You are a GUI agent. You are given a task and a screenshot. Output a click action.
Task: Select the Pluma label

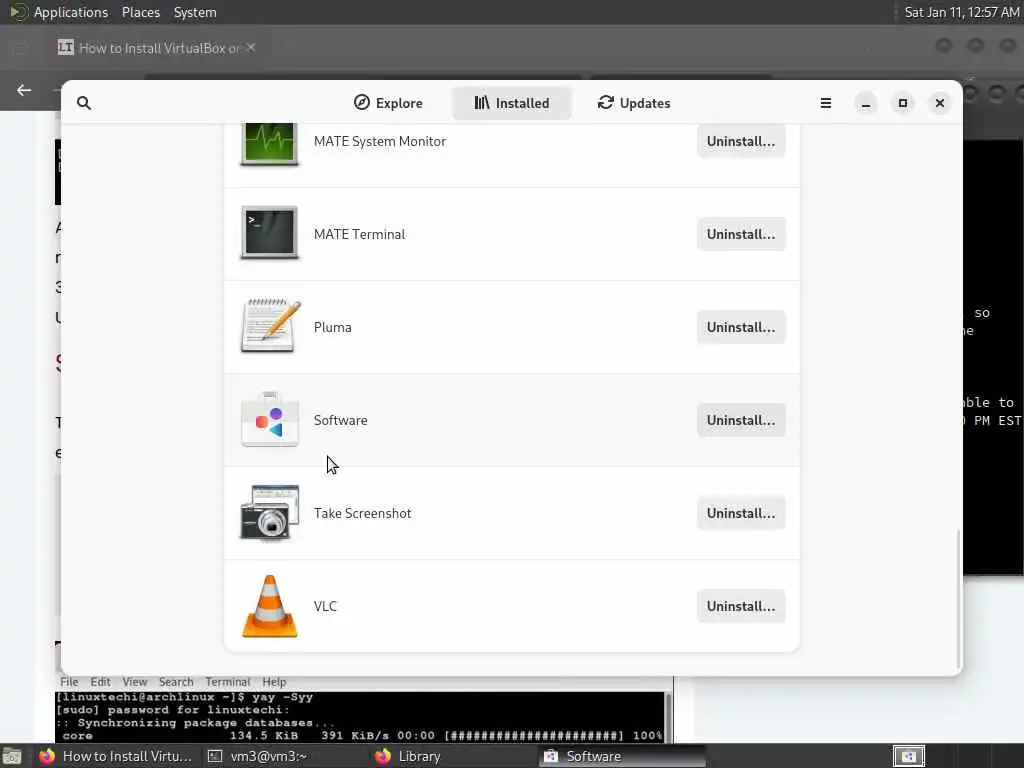pos(332,327)
